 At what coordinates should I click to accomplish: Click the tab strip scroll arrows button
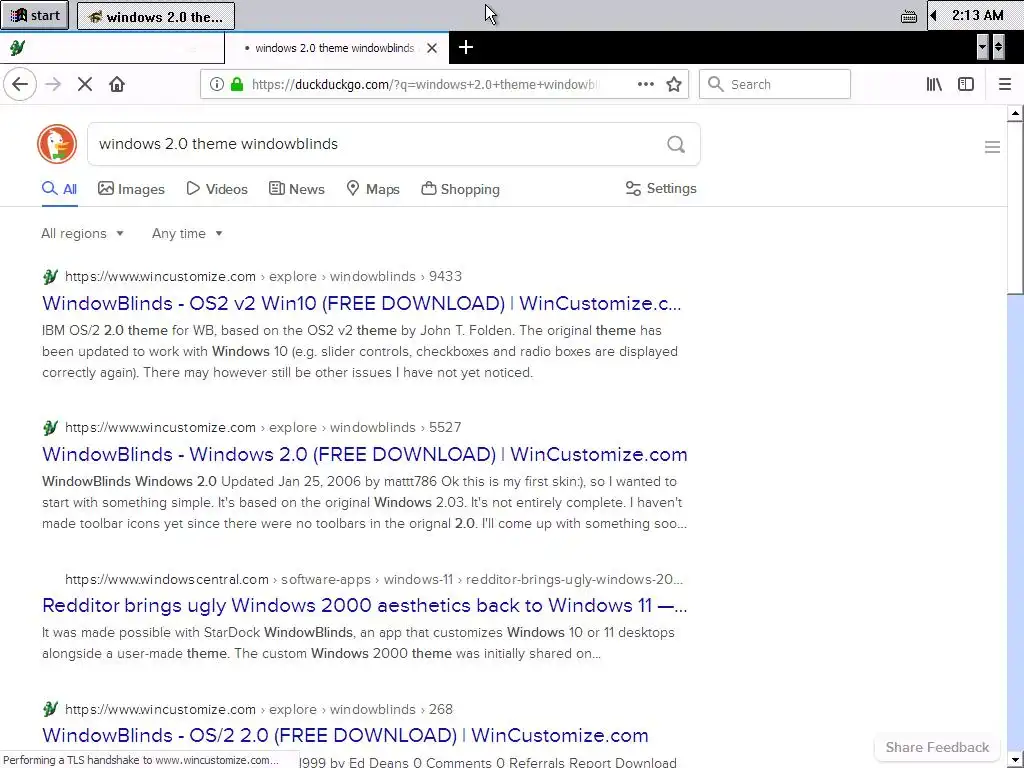click(x=999, y=47)
